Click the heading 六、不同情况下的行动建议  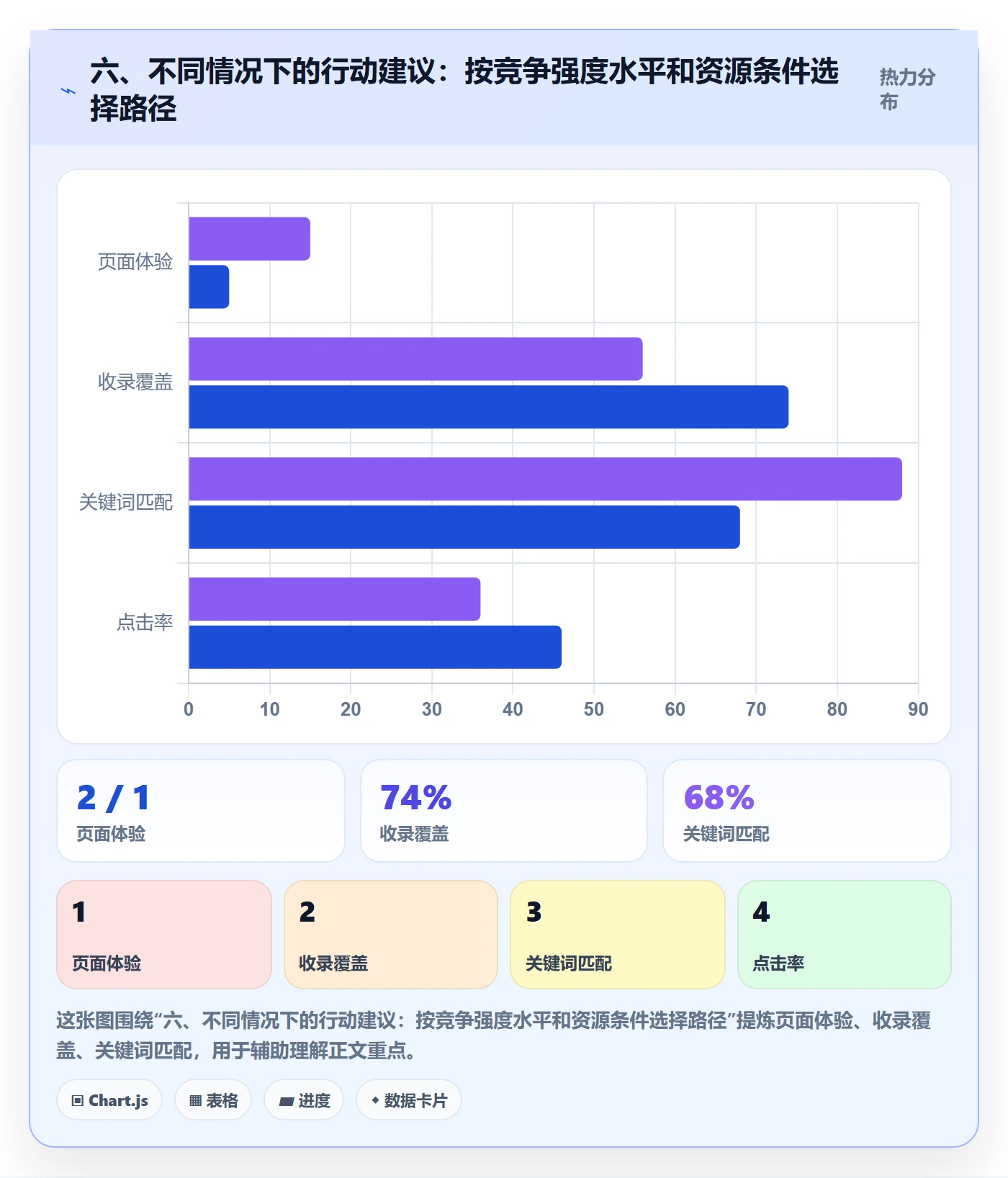[x=464, y=90]
